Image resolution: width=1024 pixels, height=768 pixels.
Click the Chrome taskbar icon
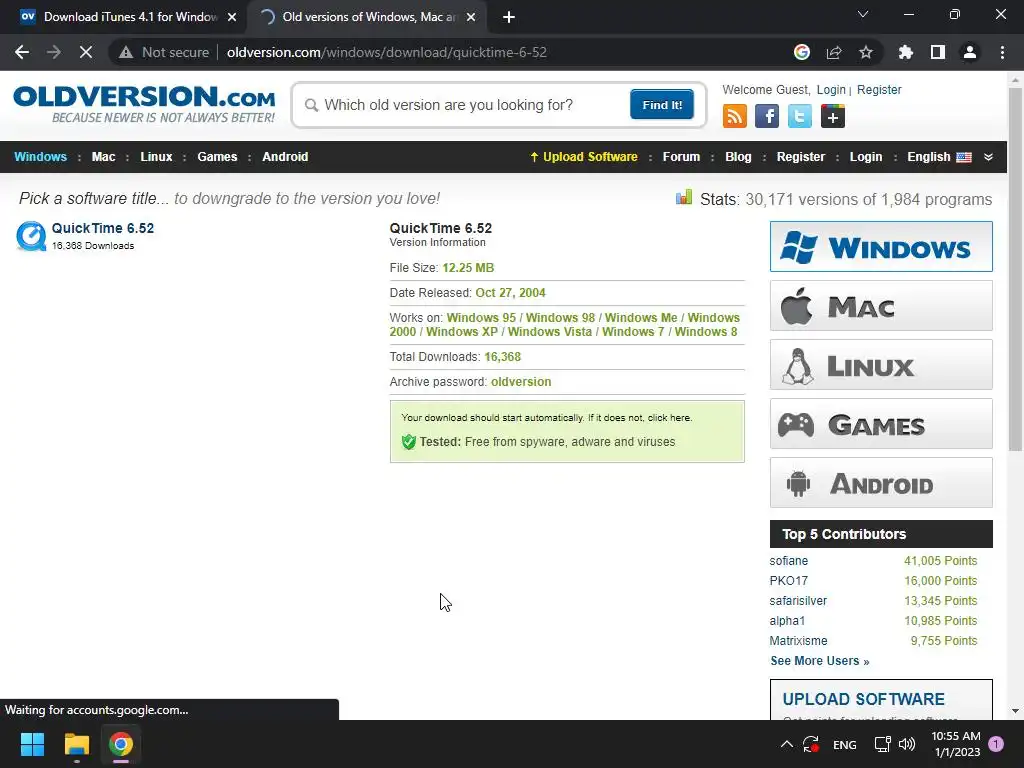pyautogui.click(x=121, y=744)
